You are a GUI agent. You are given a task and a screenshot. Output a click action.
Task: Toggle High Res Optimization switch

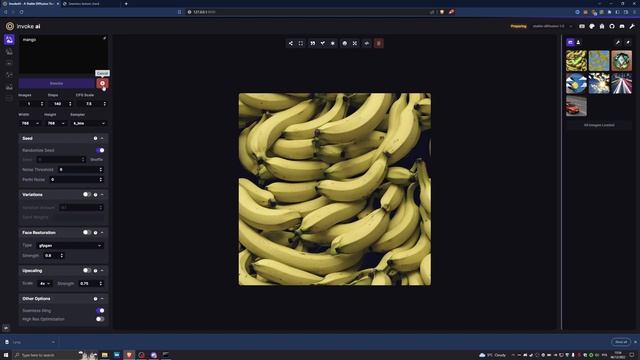pos(100,319)
